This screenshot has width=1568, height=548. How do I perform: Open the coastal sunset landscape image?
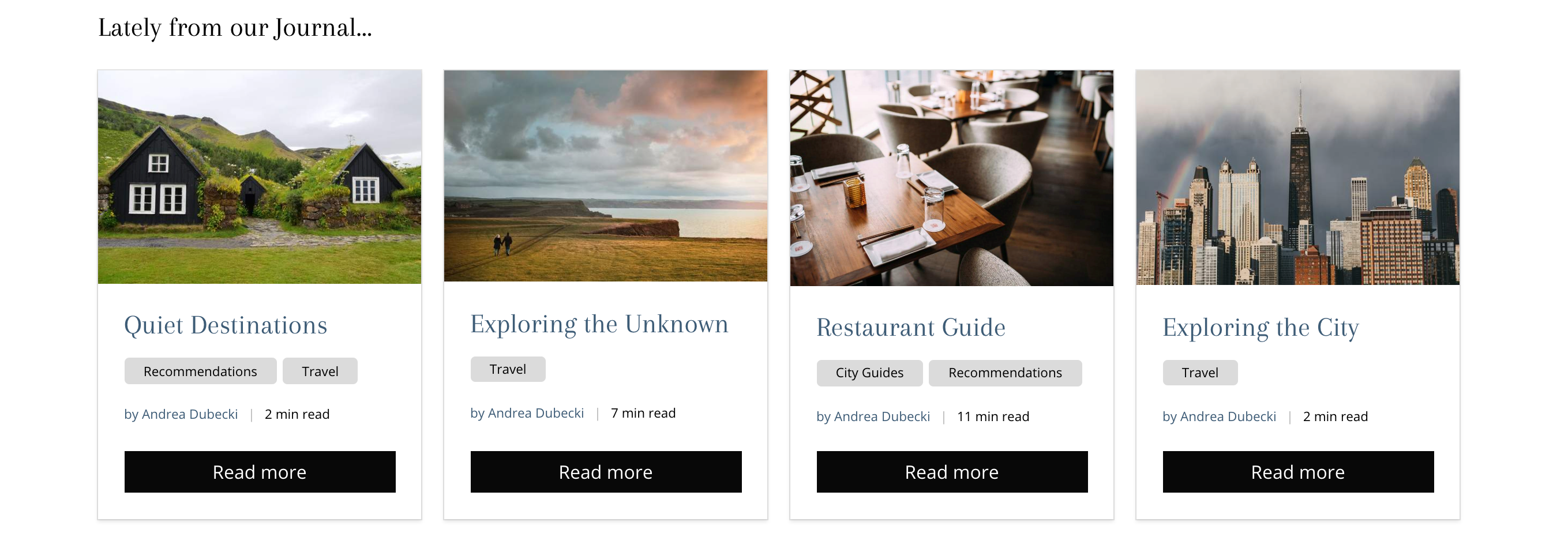(606, 176)
